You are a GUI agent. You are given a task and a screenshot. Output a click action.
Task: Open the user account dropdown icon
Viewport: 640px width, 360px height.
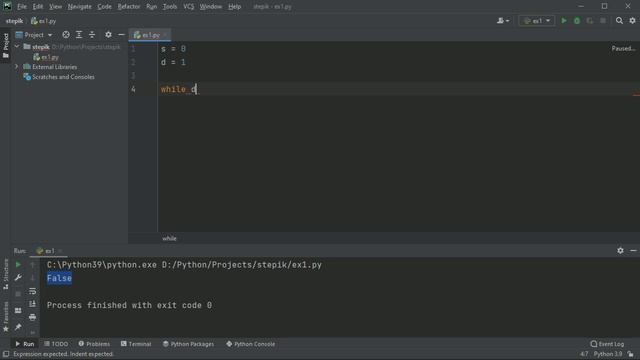click(x=503, y=20)
